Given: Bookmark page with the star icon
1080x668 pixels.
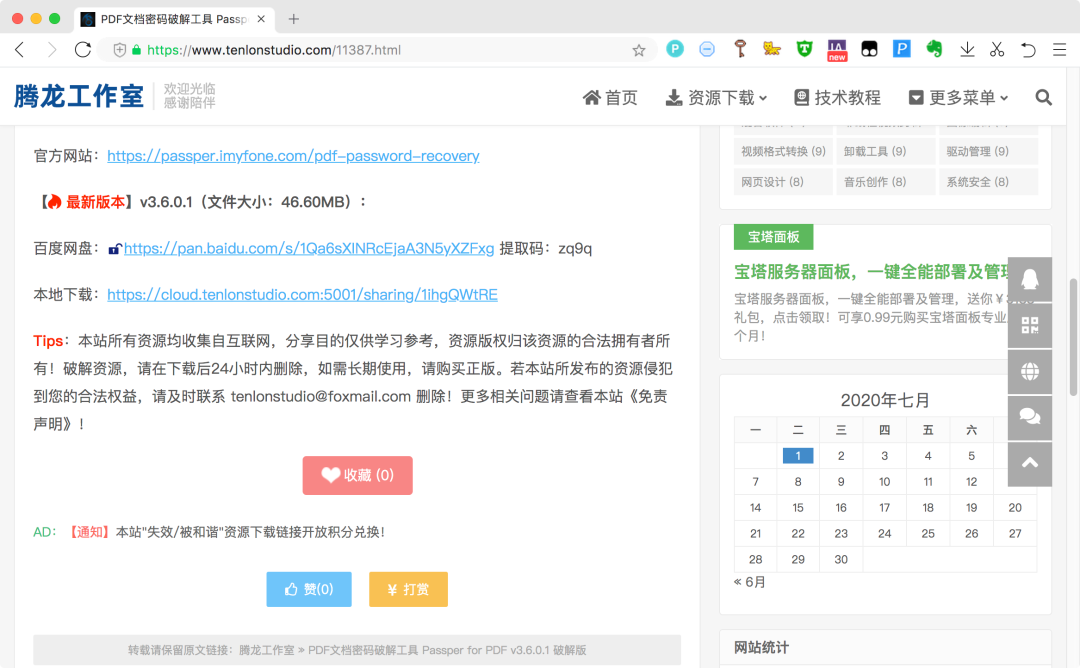Looking at the screenshot, I should pos(639,50).
